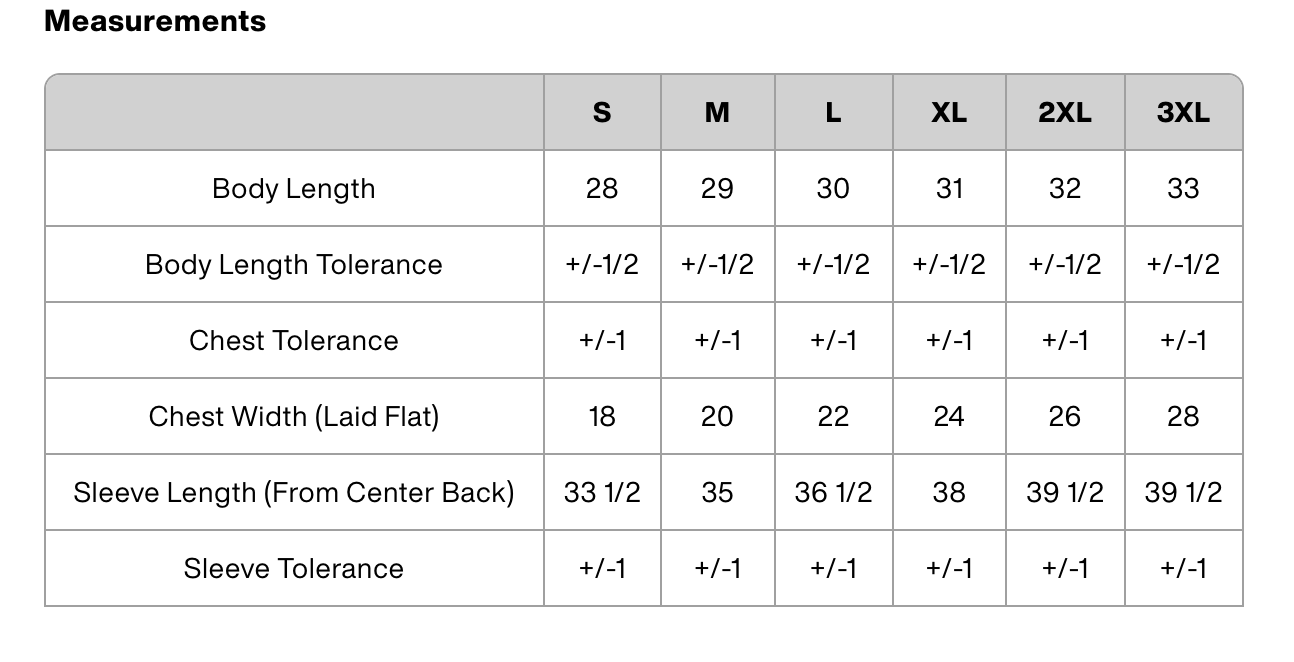Click the XL size column header
The height and width of the screenshot is (662, 1294).
(949, 112)
